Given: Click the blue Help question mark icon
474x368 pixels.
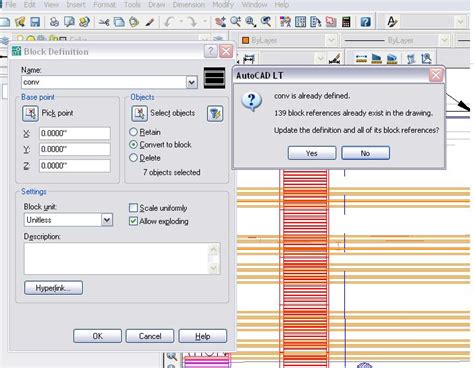Looking at the screenshot, I should pos(365,22).
